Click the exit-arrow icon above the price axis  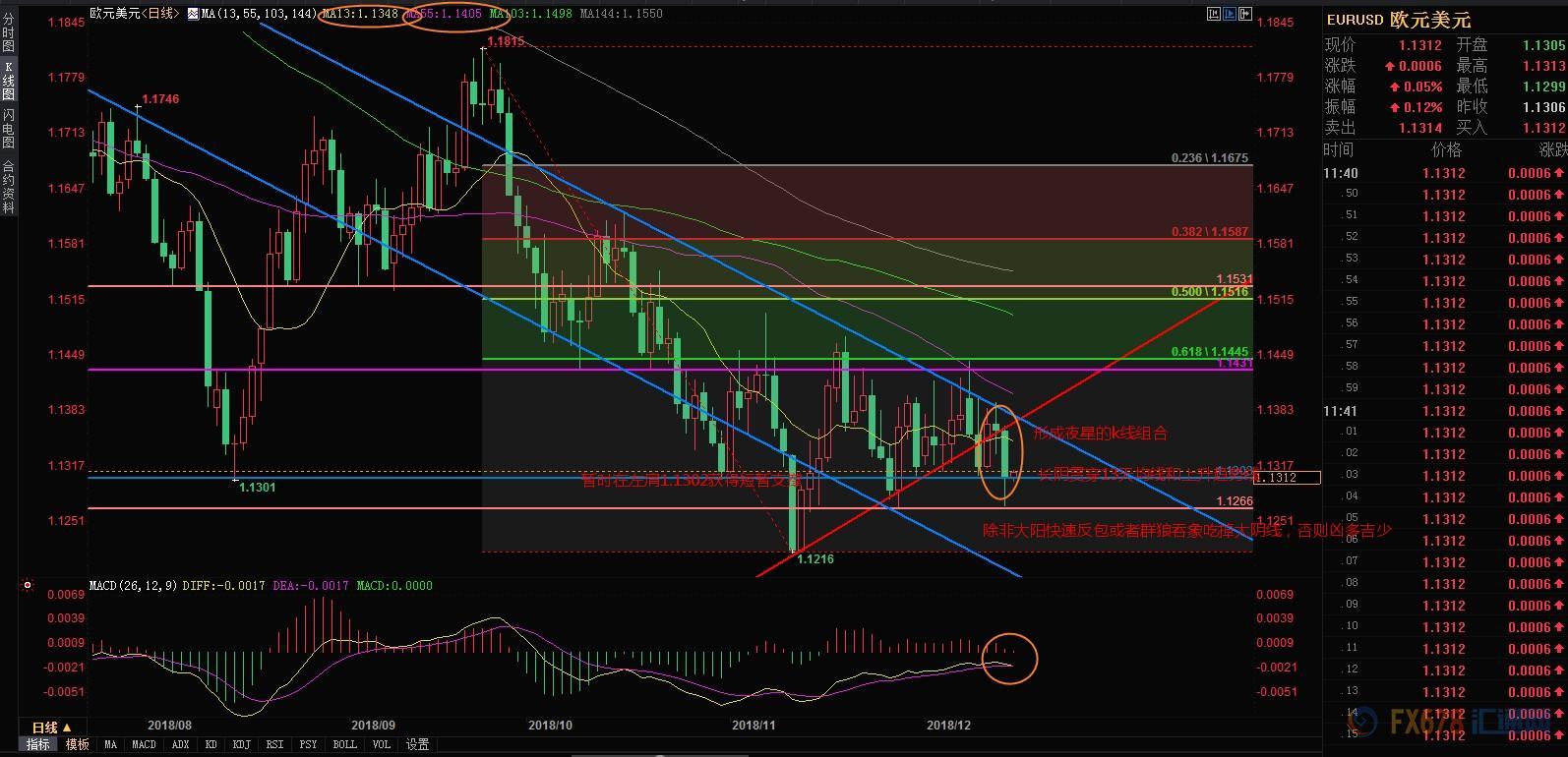(1245, 14)
